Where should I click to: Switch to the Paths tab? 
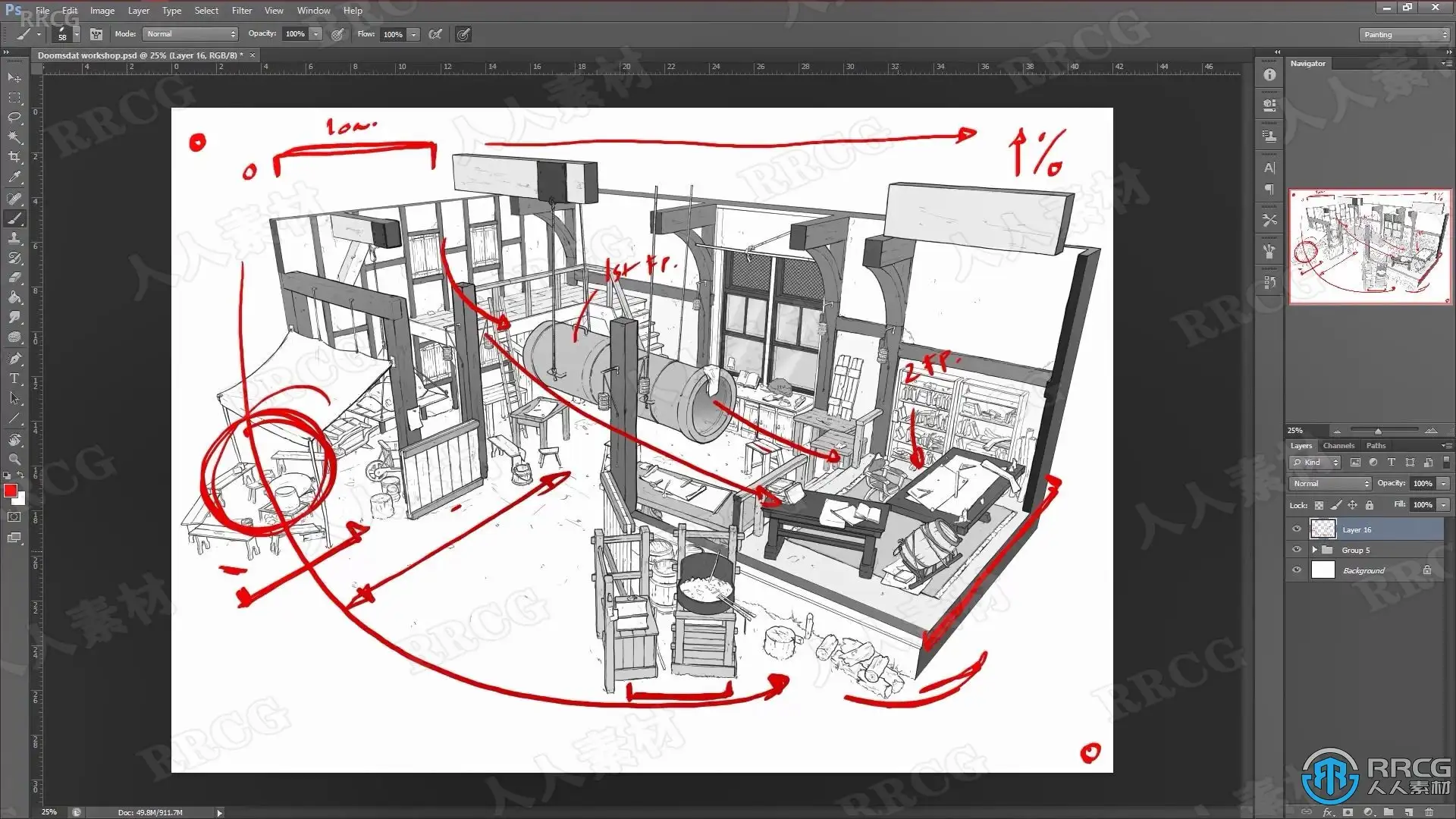click(1376, 446)
